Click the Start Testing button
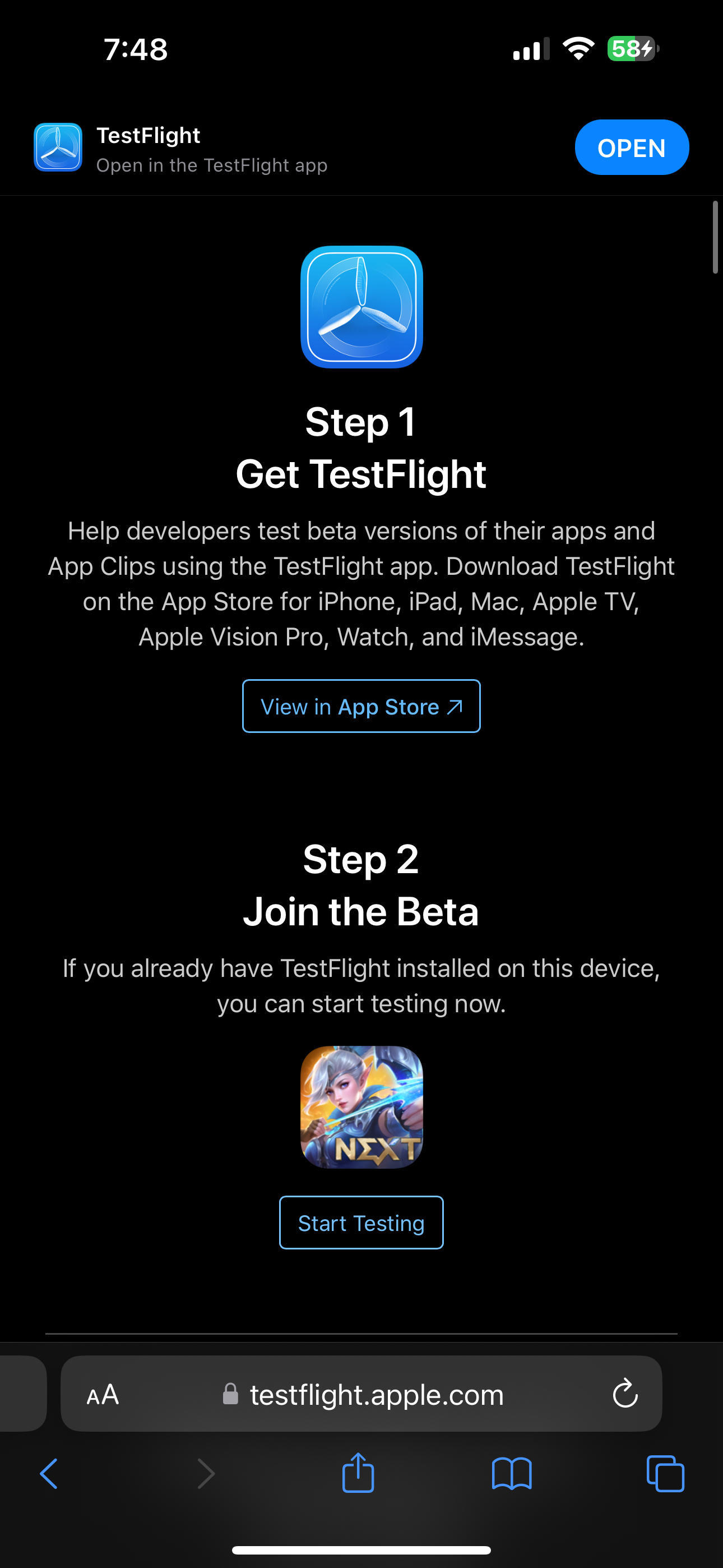 [361, 1222]
